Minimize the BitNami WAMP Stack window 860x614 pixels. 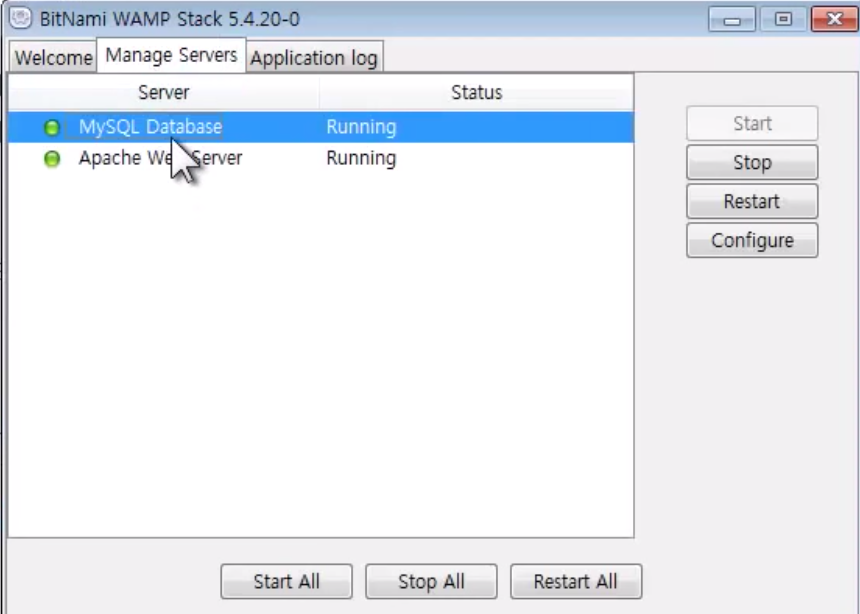tap(732, 19)
